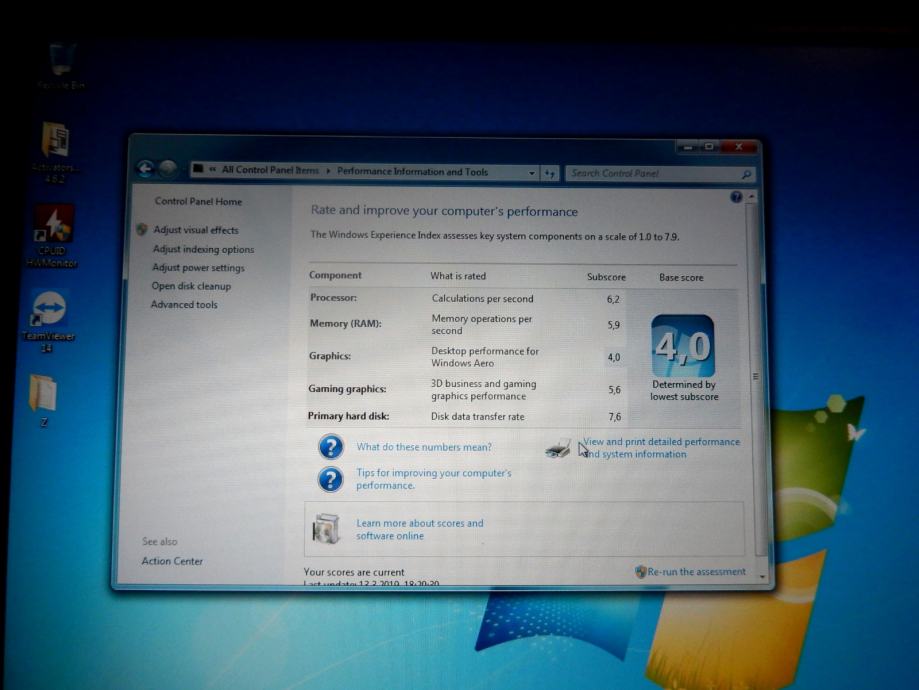Click the arrow after All Control Panel Items
Viewport: 919px width, 690px height.
coord(328,171)
